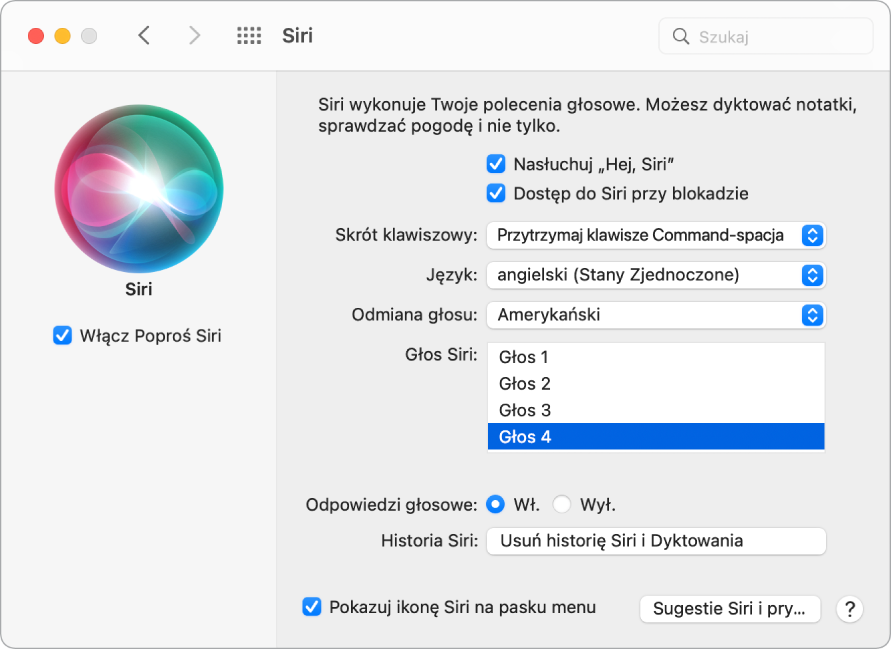Click the Forward arrow in the toolbar

194,34
